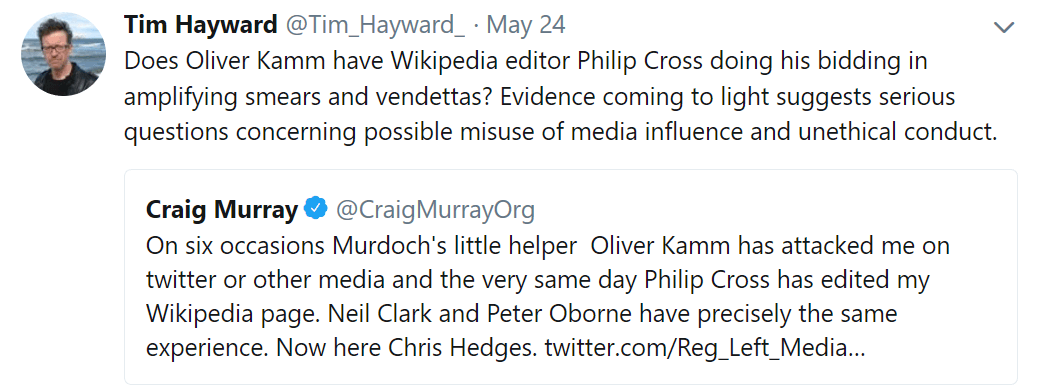Image resolution: width=1039 pixels, height=391 pixels.
Task: Open Craig Murray's display name
Action: coord(222,210)
